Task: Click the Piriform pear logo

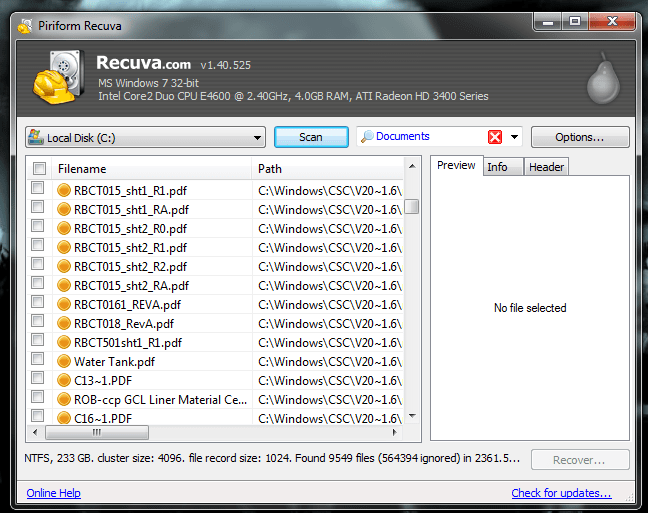Action: pos(603,79)
